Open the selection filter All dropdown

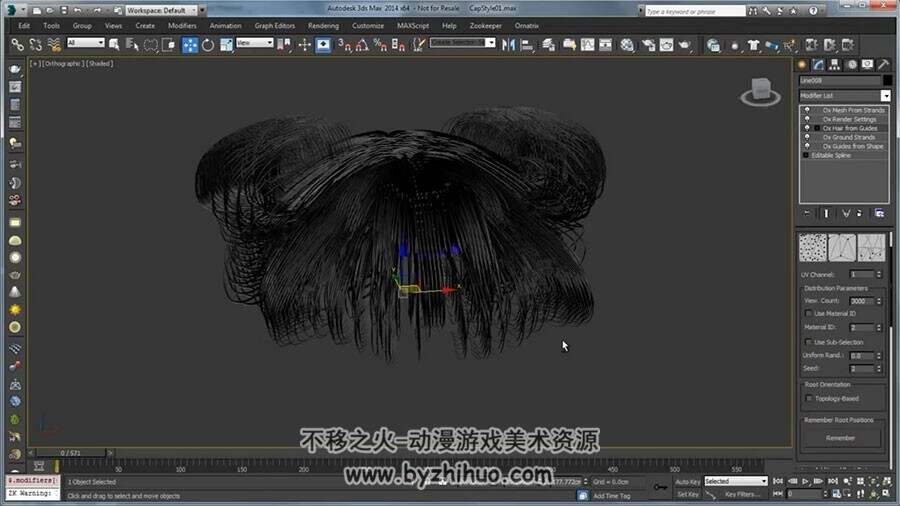[x=86, y=43]
